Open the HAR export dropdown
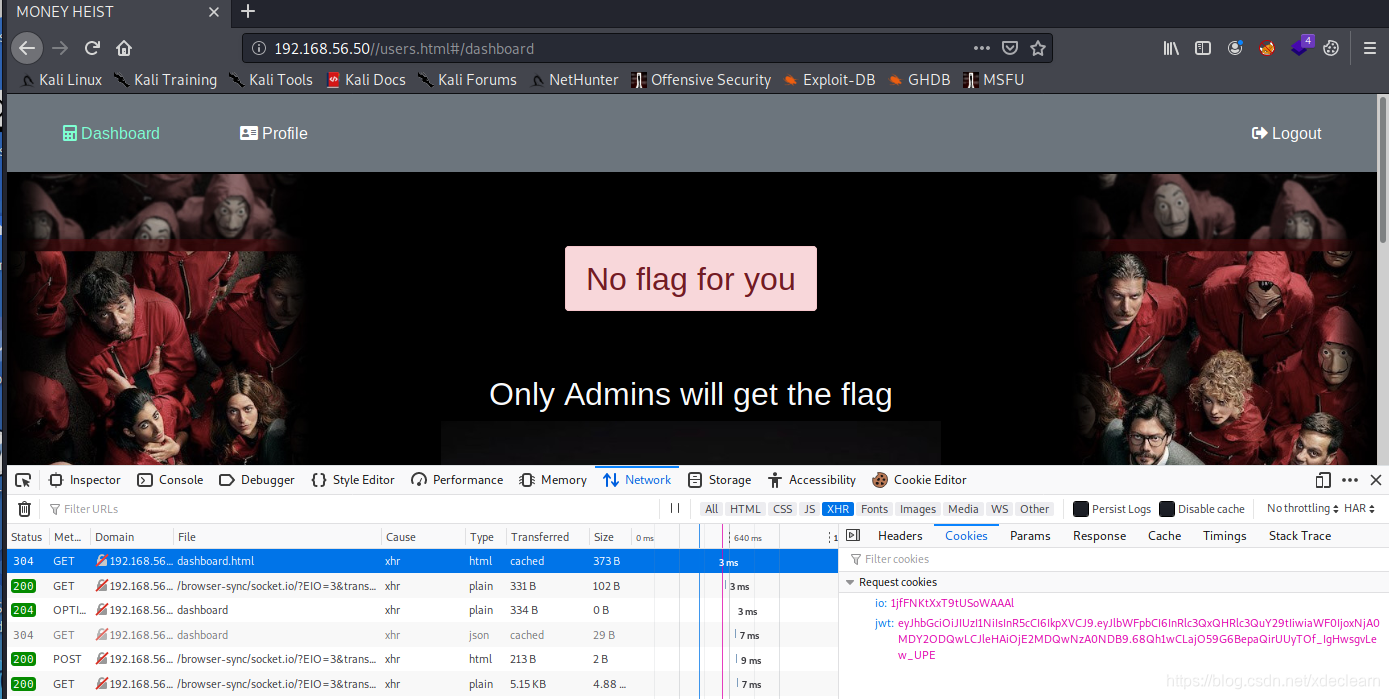 [1360, 508]
